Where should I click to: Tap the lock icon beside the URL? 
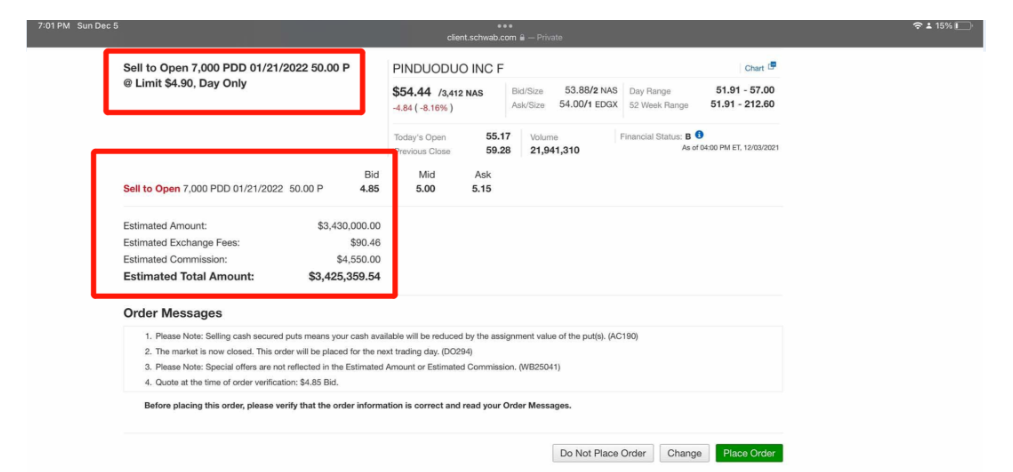[521, 37]
